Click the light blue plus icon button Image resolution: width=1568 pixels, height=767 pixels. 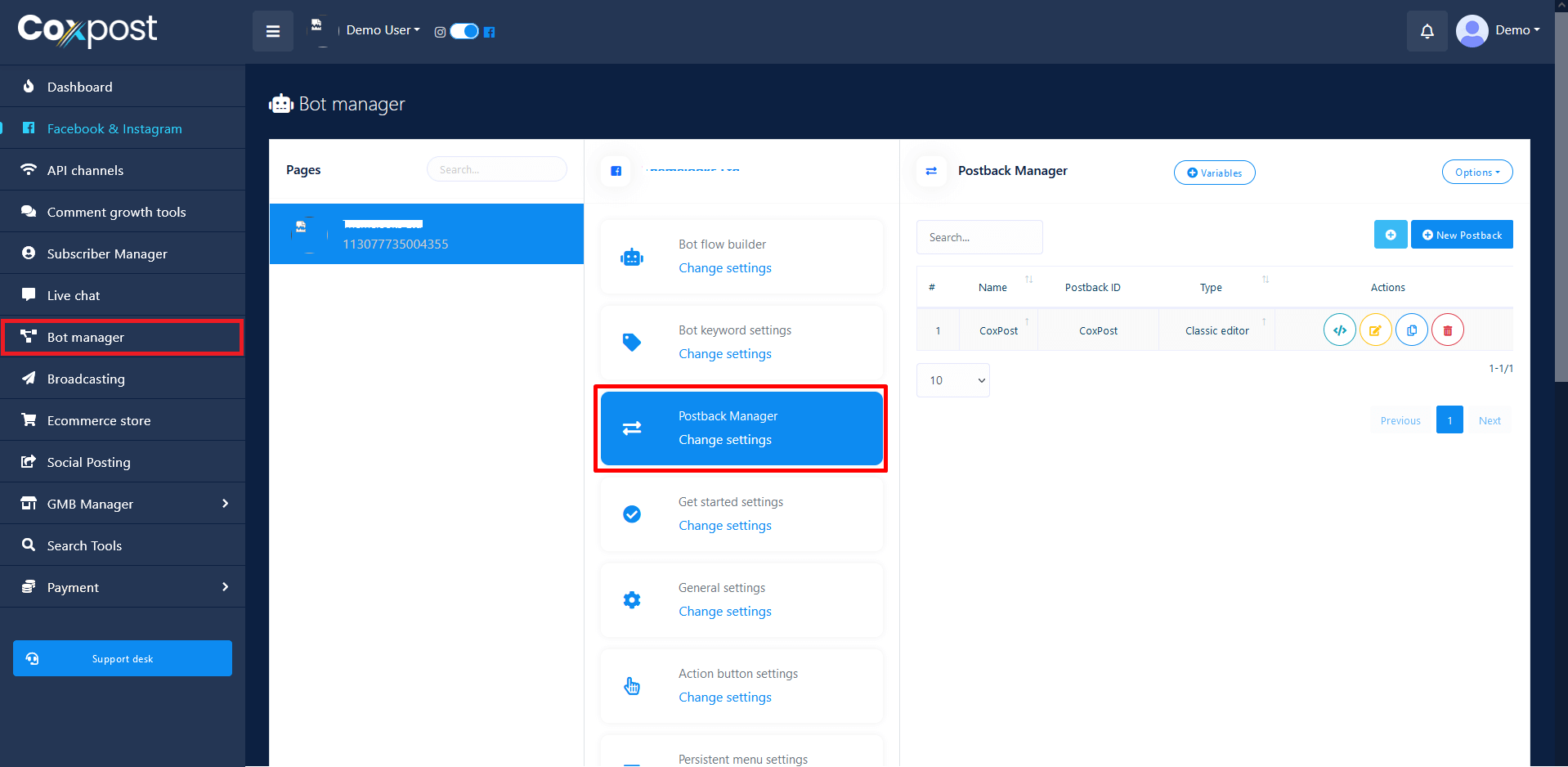(1390, 235)
